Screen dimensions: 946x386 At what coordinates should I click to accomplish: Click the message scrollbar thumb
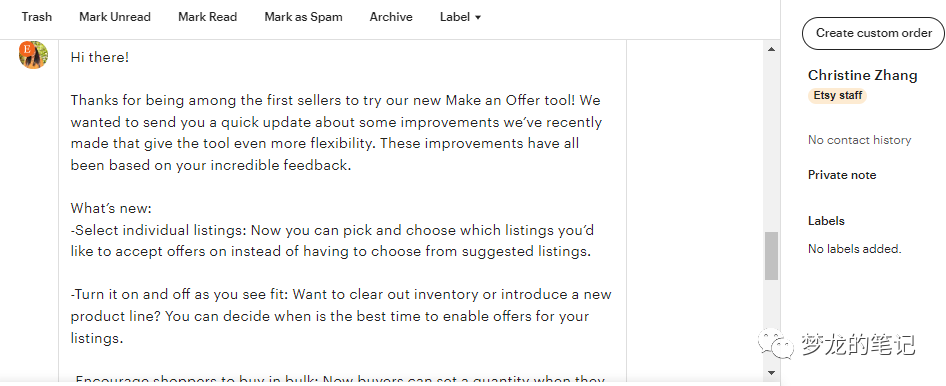click(771, 256)
